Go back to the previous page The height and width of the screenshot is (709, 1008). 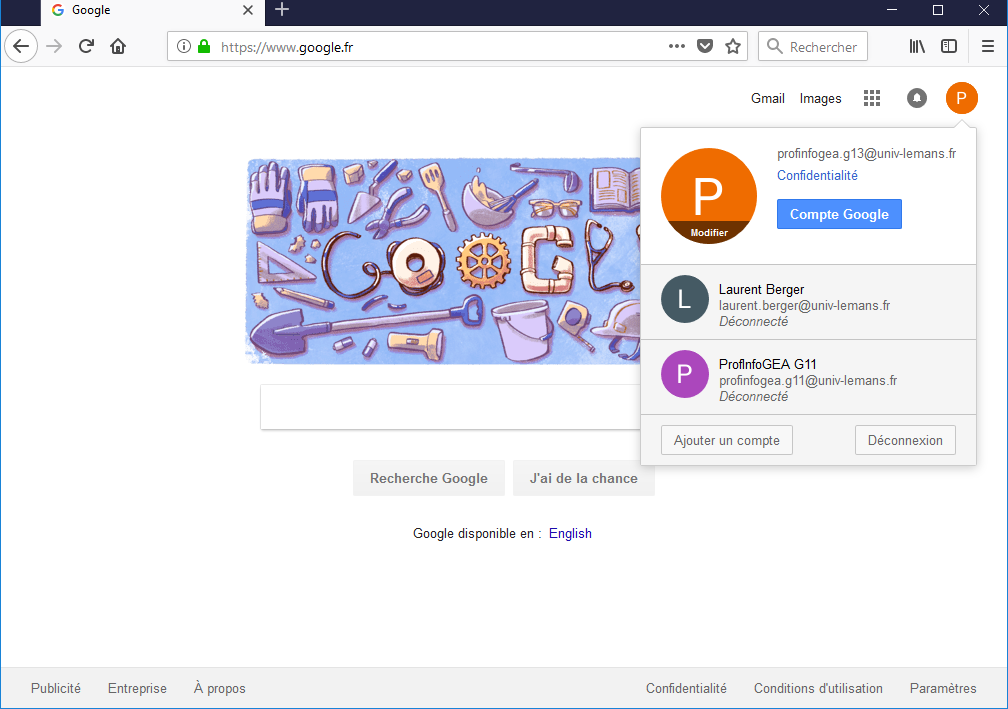(x=21, y=46)
